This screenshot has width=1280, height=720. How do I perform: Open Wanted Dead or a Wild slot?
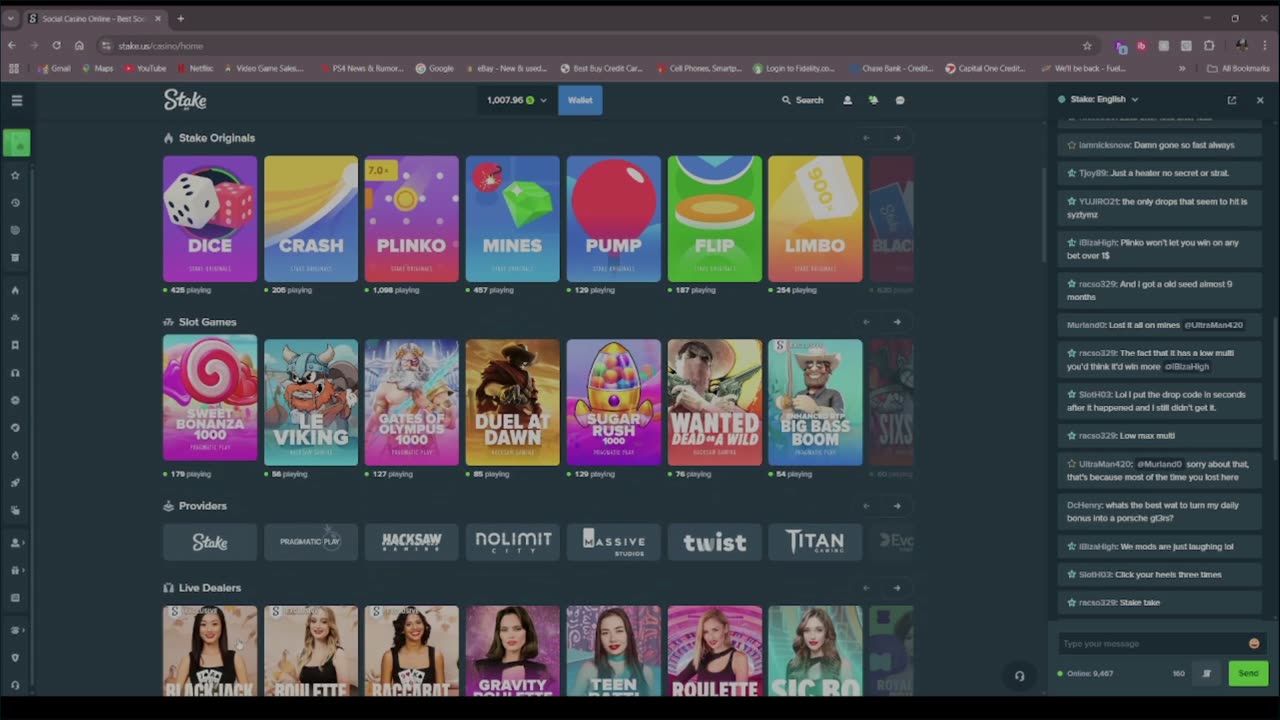click(x=715, y=402)
